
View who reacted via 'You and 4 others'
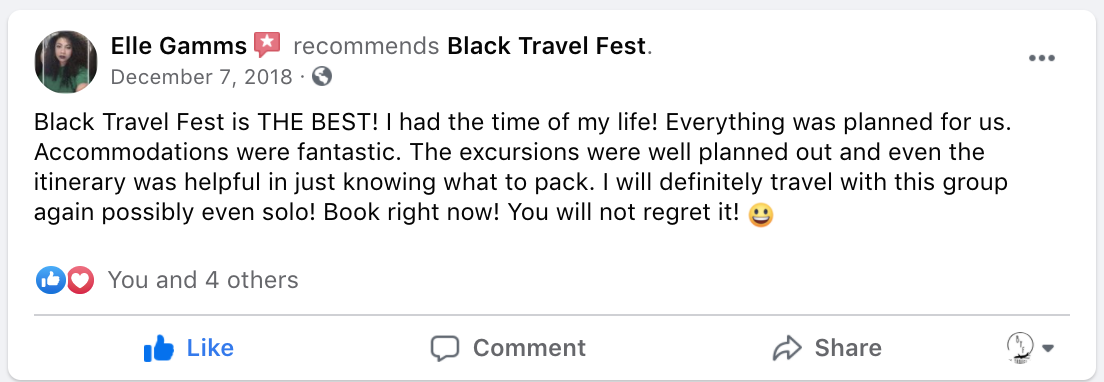tap(203, 280)
